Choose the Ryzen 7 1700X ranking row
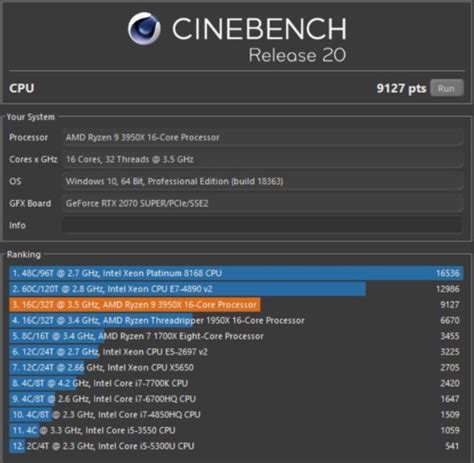Image resolution: width=474 pixels, height=463 pixels. (x=236, y=336)
